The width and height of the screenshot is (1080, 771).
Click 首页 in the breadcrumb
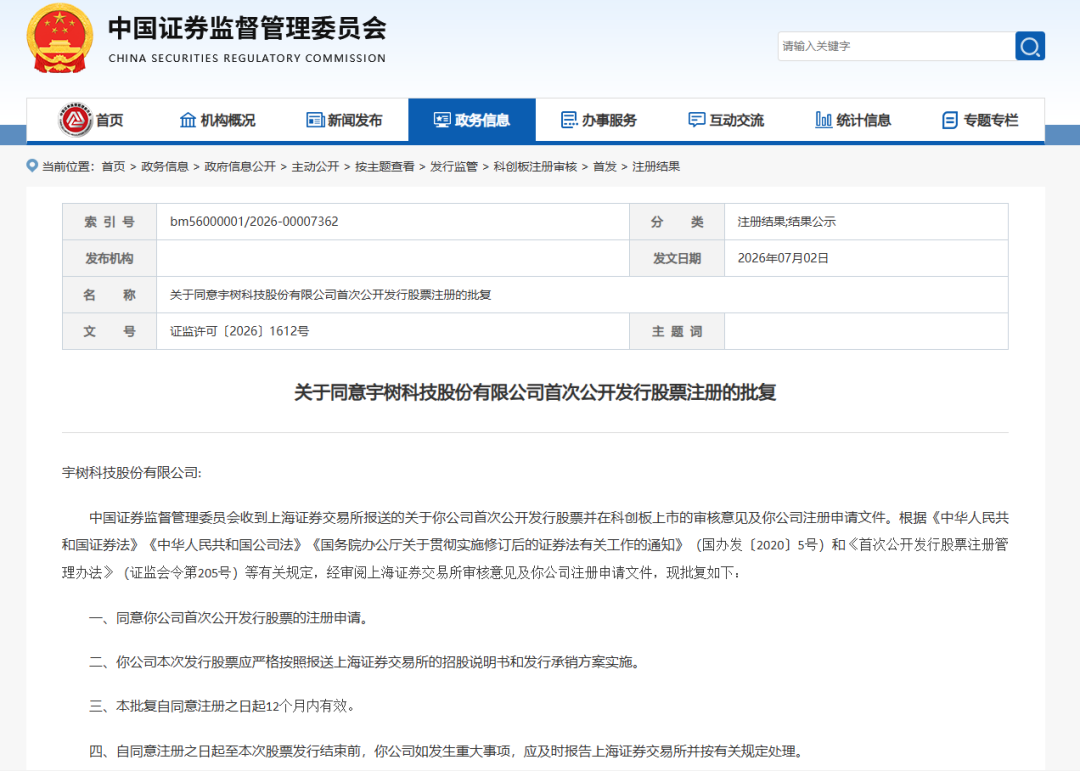113,166
